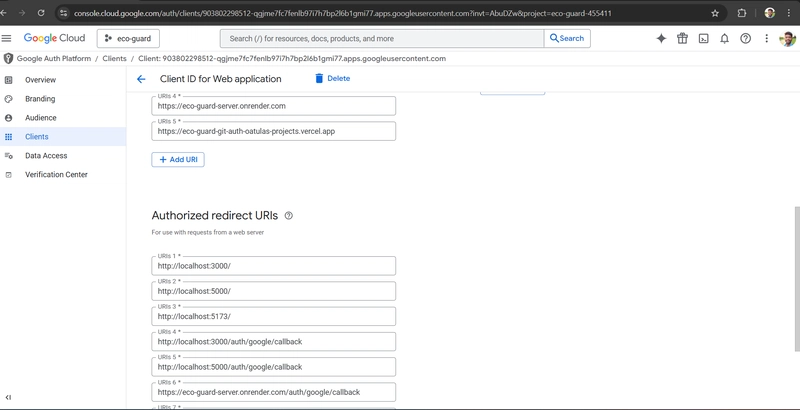The height and width of the screenshot is (410, 800).
Task: Click the site info icon in address bar
Action: [63, 13]
